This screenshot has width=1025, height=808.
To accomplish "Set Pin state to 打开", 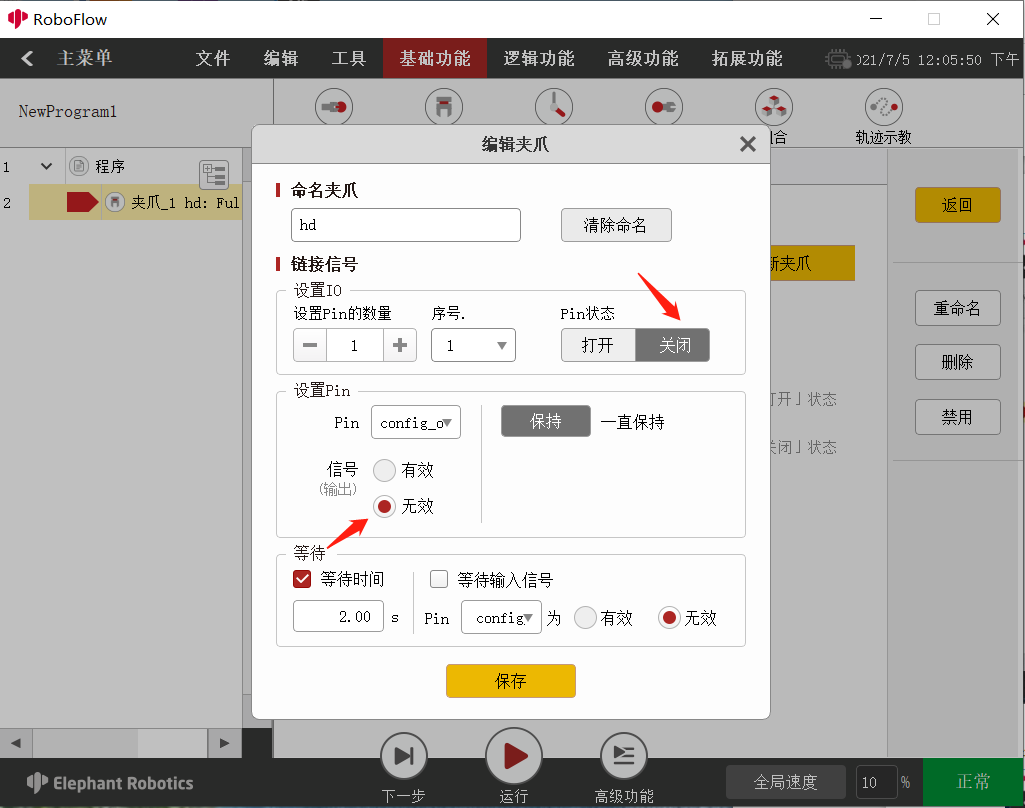I will (597, 345).
